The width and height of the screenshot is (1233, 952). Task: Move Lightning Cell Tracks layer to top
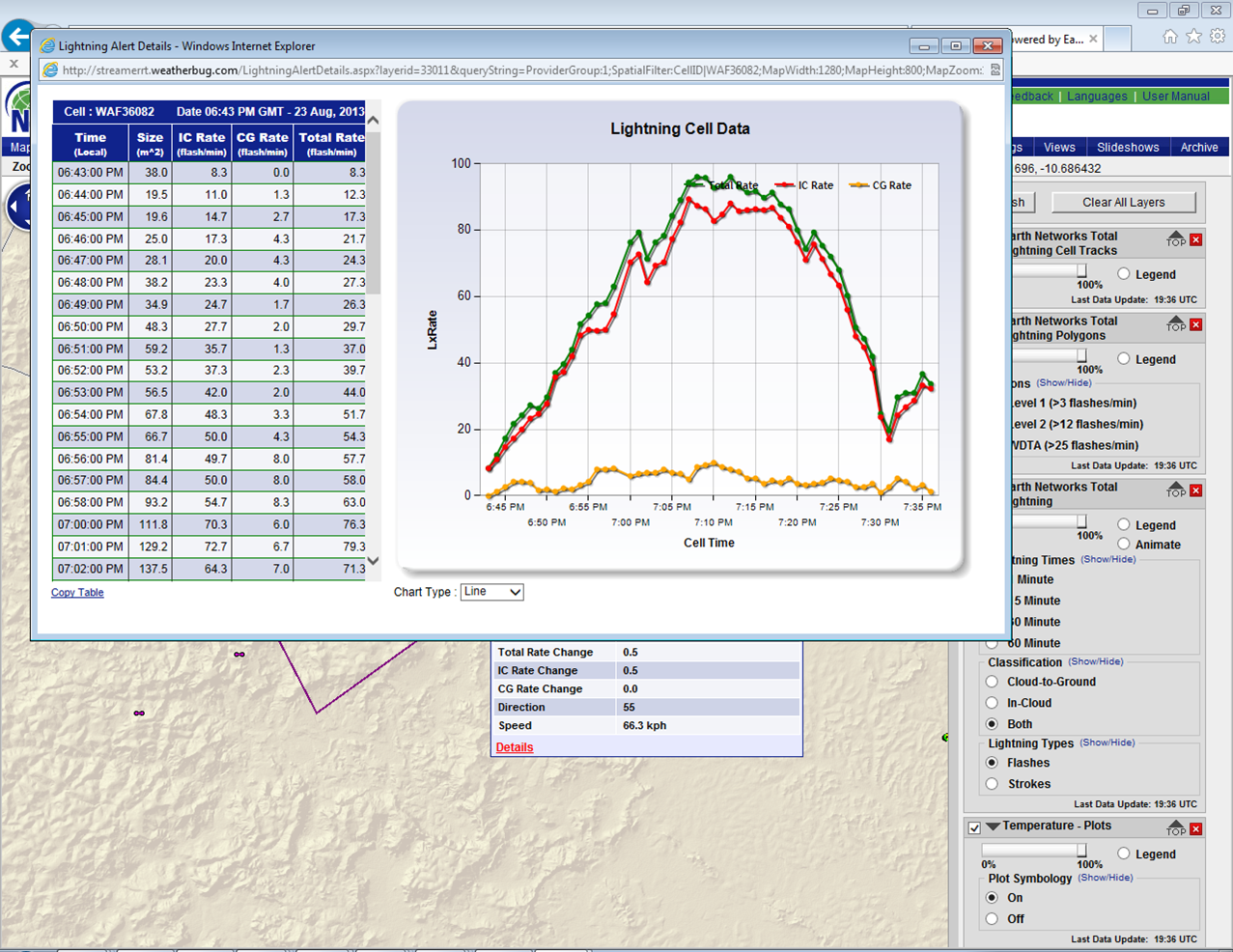point(1175,239)
